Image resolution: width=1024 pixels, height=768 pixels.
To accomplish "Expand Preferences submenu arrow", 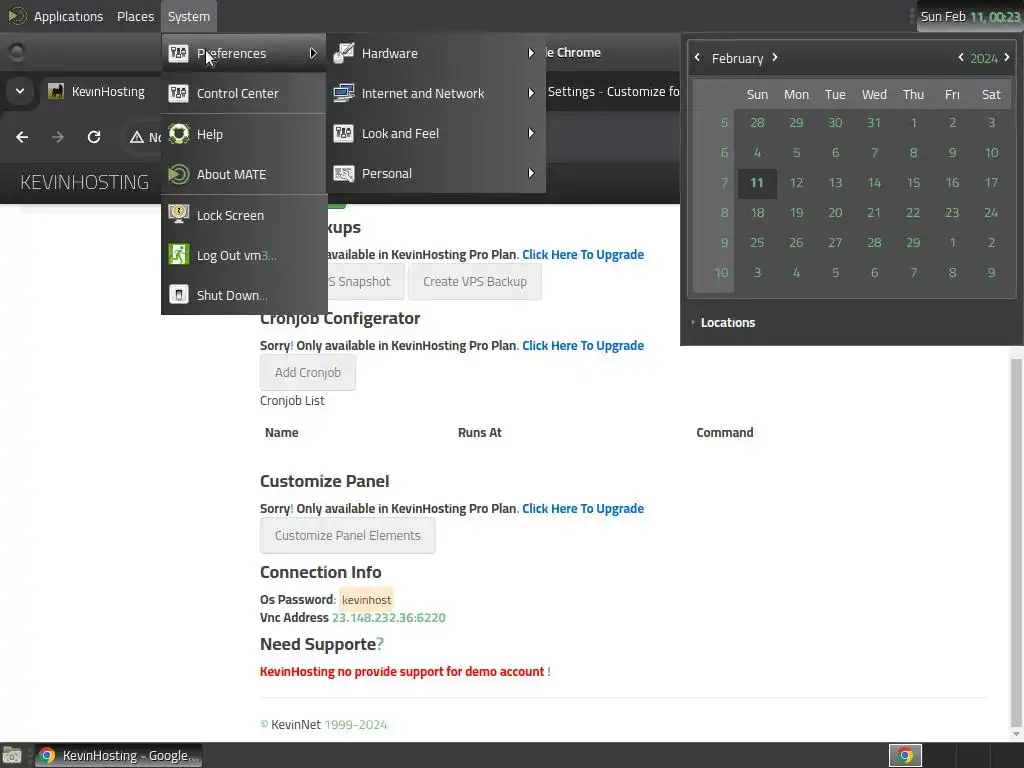I will click(313, 53).
